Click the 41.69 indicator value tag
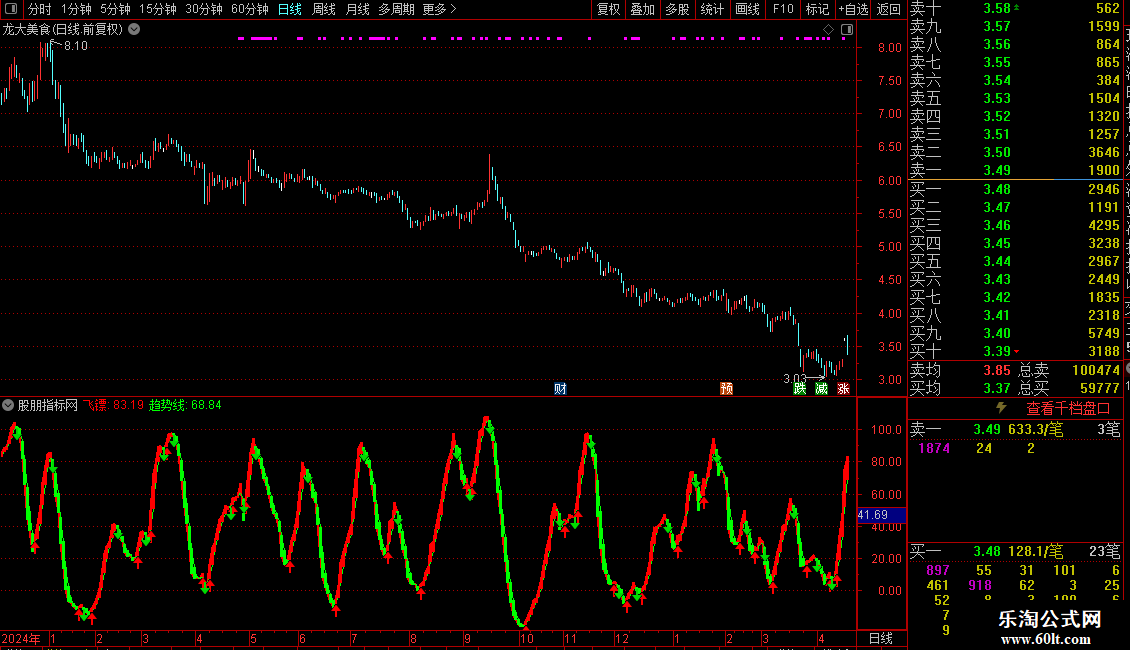 pos(881,515)
